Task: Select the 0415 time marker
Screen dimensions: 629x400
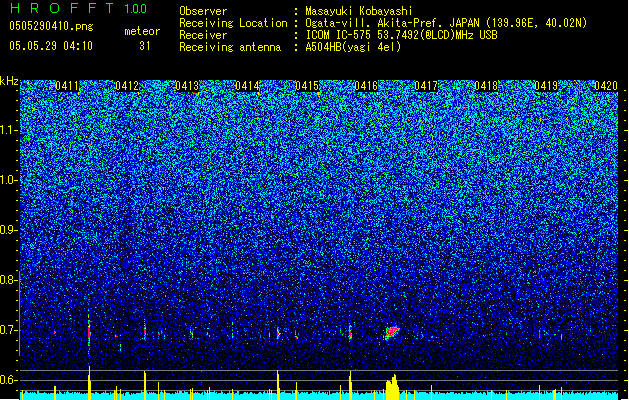Action: [x=307, y=86]
